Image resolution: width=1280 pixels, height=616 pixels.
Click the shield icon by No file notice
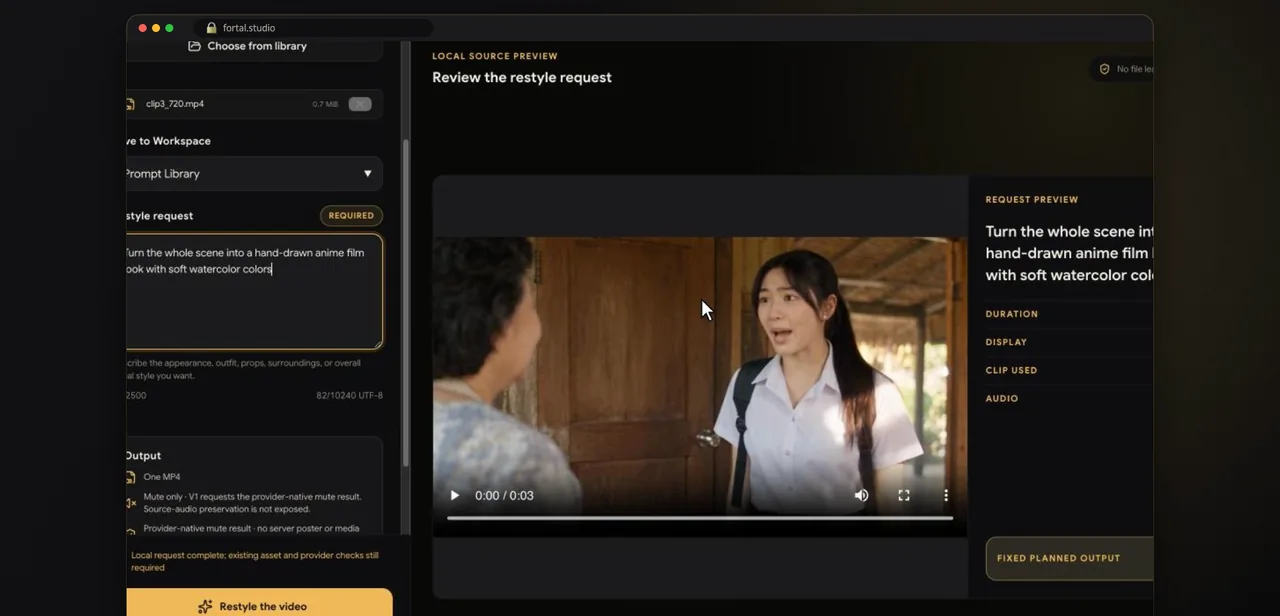pyautogui.click(x=1105, y=69)
